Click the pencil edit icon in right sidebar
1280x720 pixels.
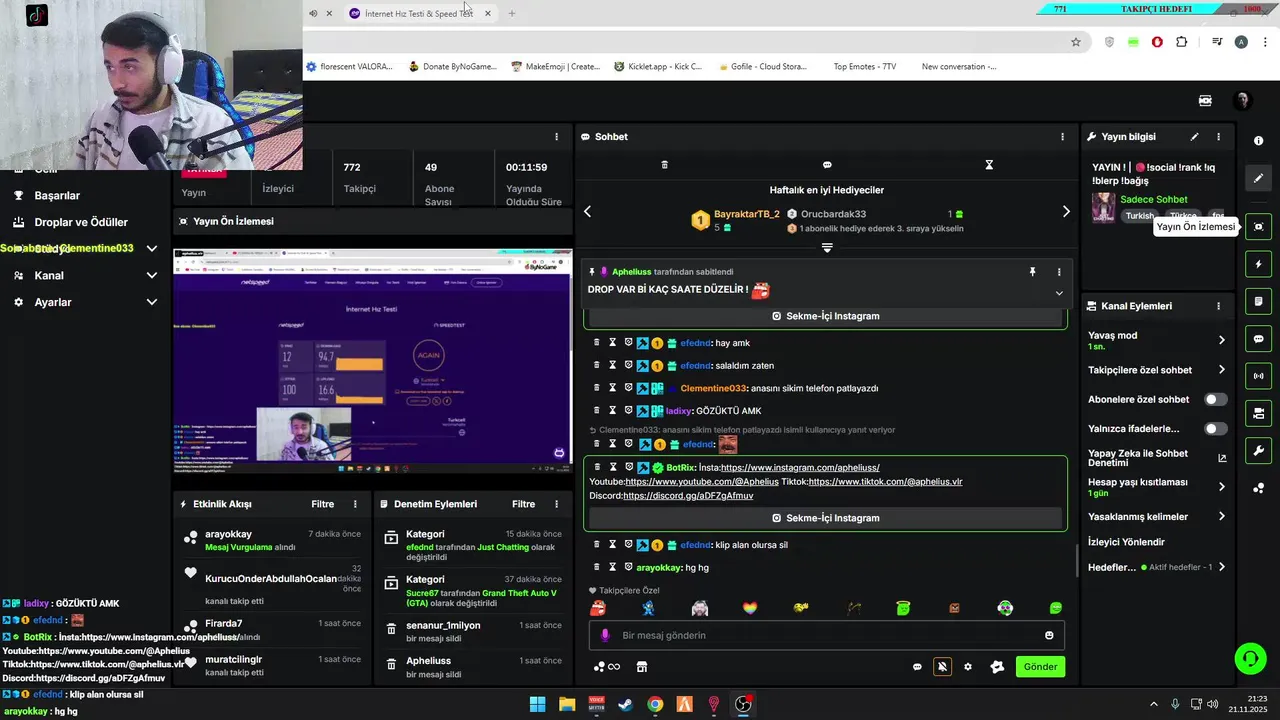coord(1259,178)
